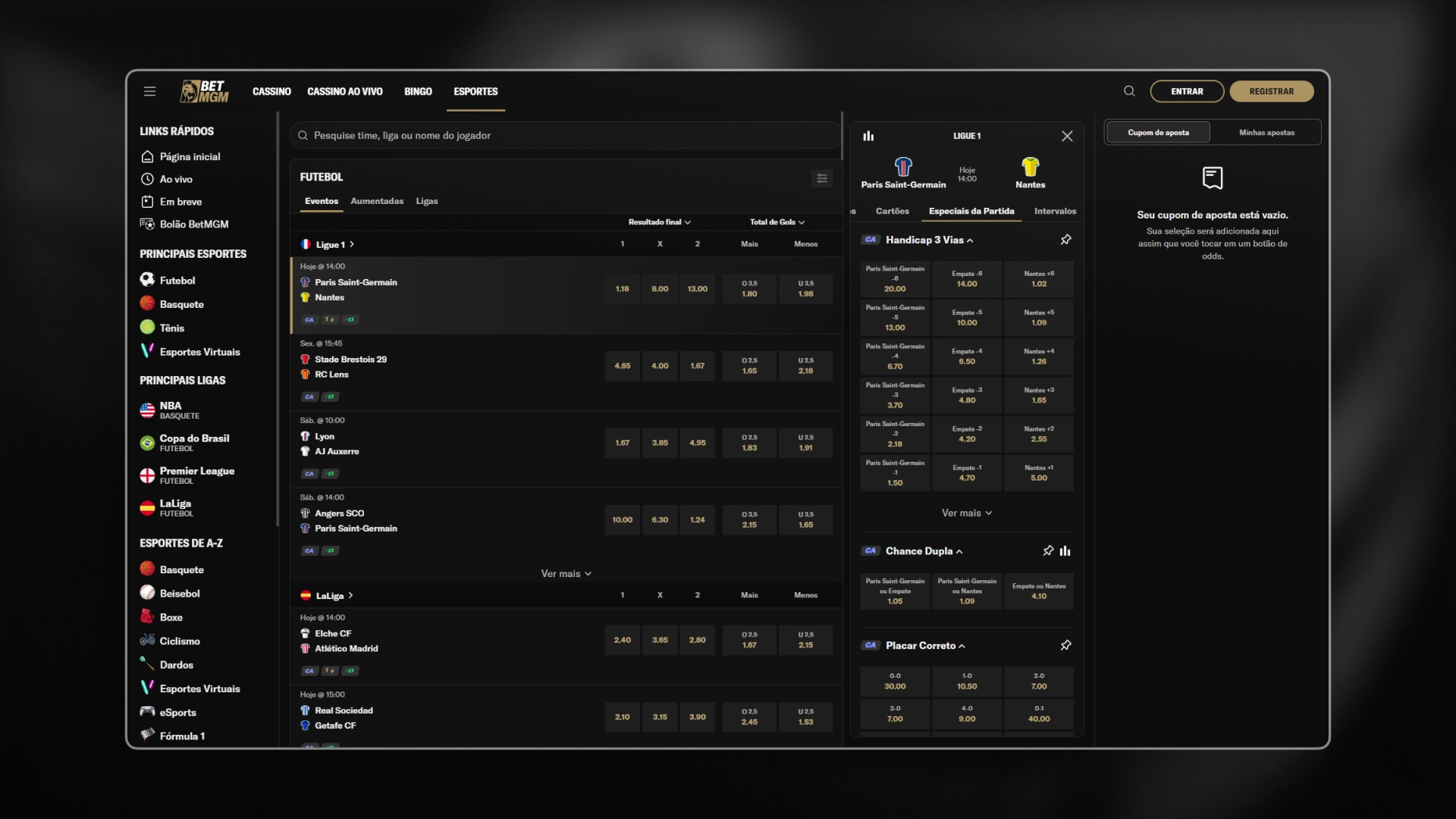Image resolution: width=1456 pixels, height=819 pixels.
Task: Click the REGISTRAR button
Action: pos(1272,91)
